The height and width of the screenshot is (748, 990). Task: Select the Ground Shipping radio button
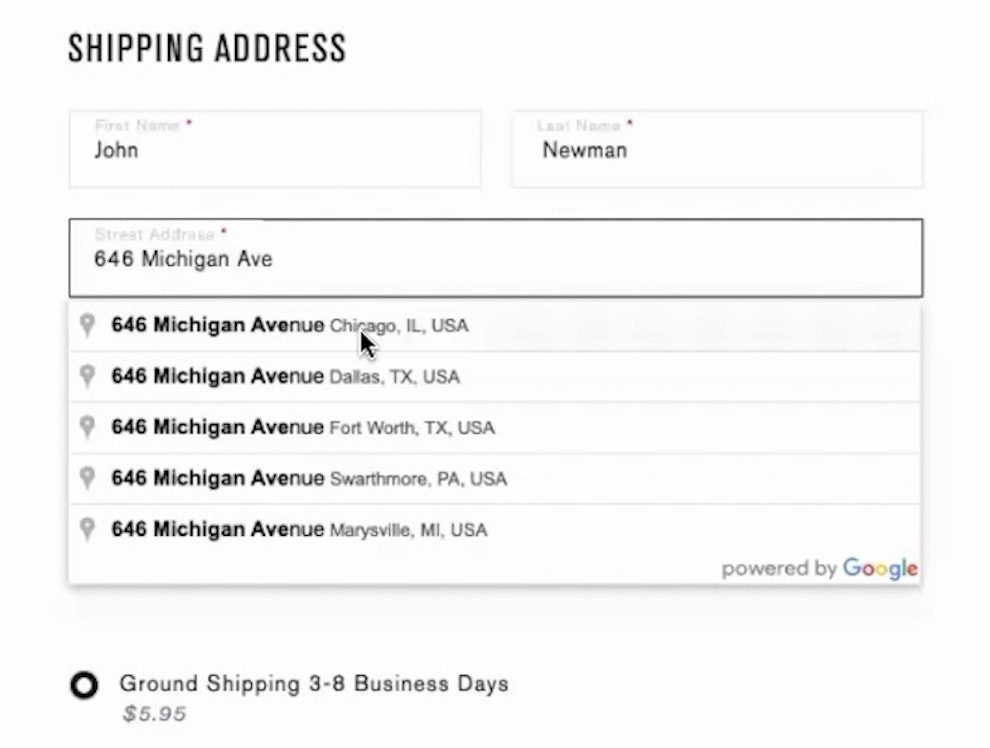(x=85, y=685)
